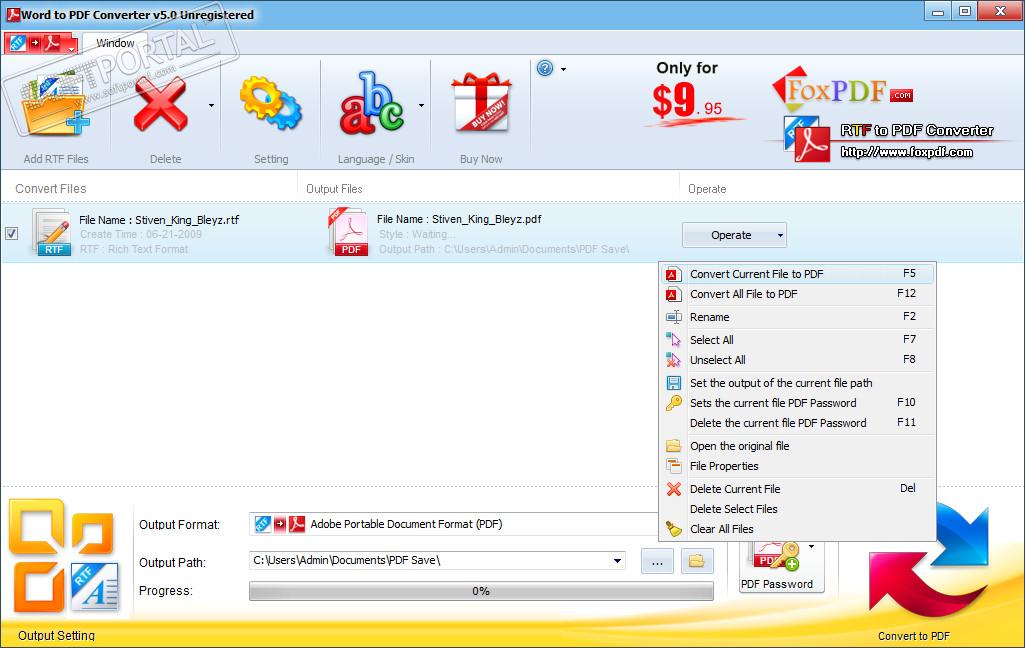Click the RTF to PDF quick access icon

35,43
